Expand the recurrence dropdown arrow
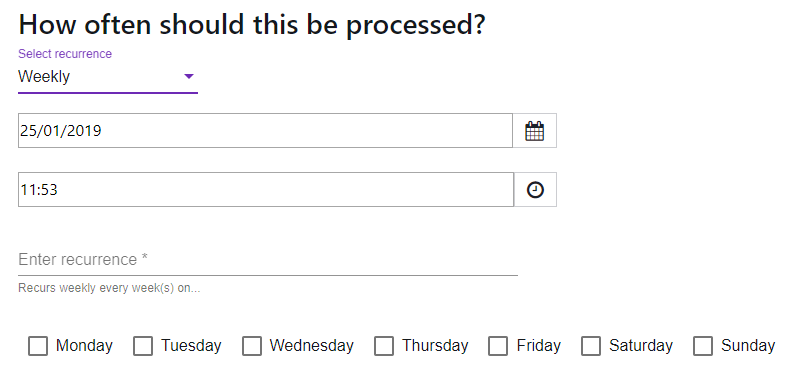The height and width of the screenshot is (374, 787). 189,77
